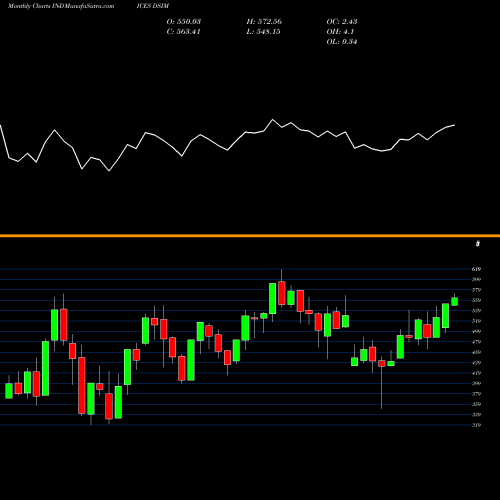Viewport: 500px width, 500px height.
Task: Click the 619 price axis label
Action: [476, 269]
